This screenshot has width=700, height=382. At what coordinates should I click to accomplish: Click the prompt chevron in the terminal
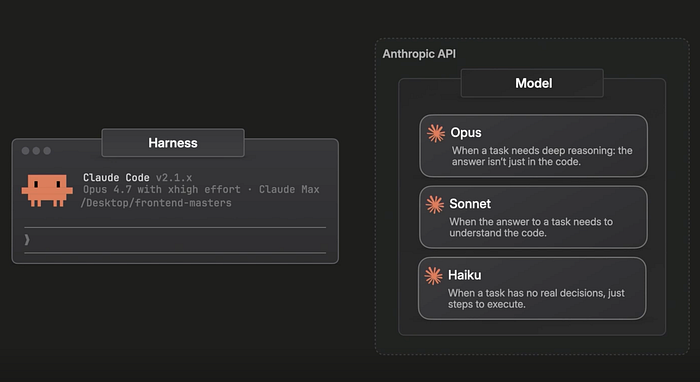(27, 240)
